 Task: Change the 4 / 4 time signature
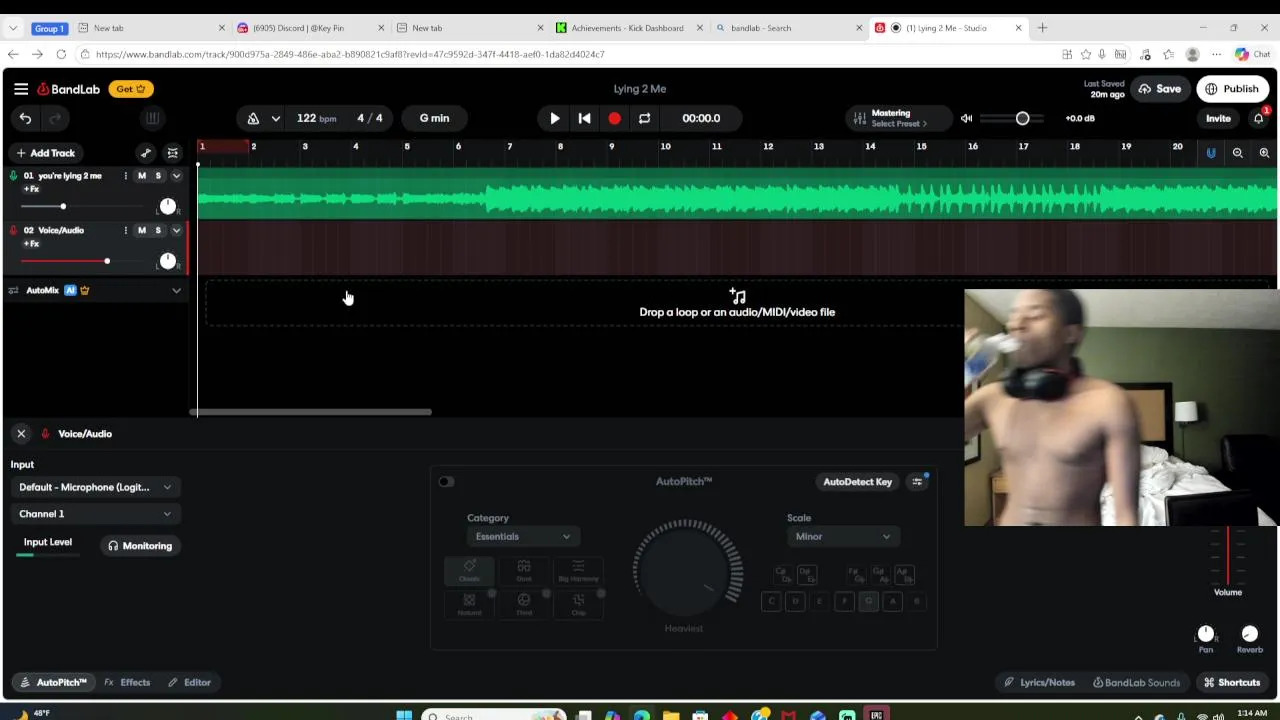(x=370, y=118)
